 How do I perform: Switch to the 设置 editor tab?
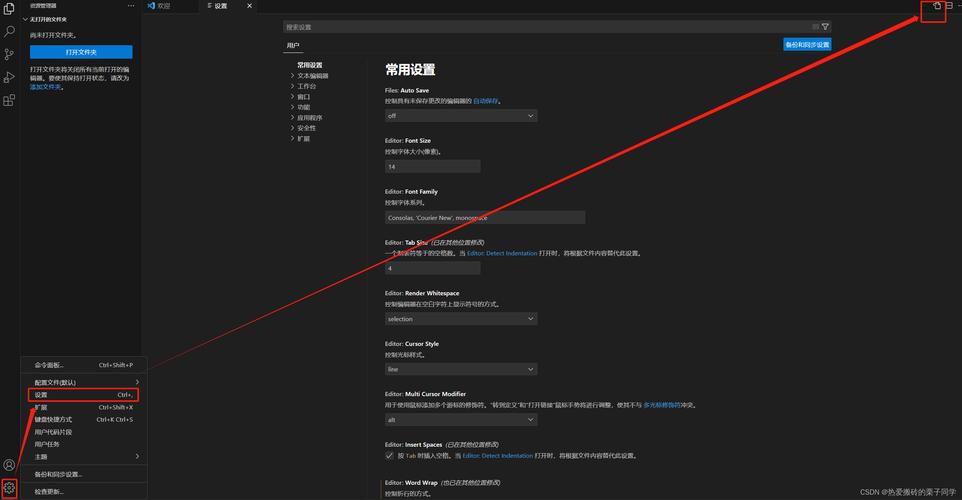[221, 6]
